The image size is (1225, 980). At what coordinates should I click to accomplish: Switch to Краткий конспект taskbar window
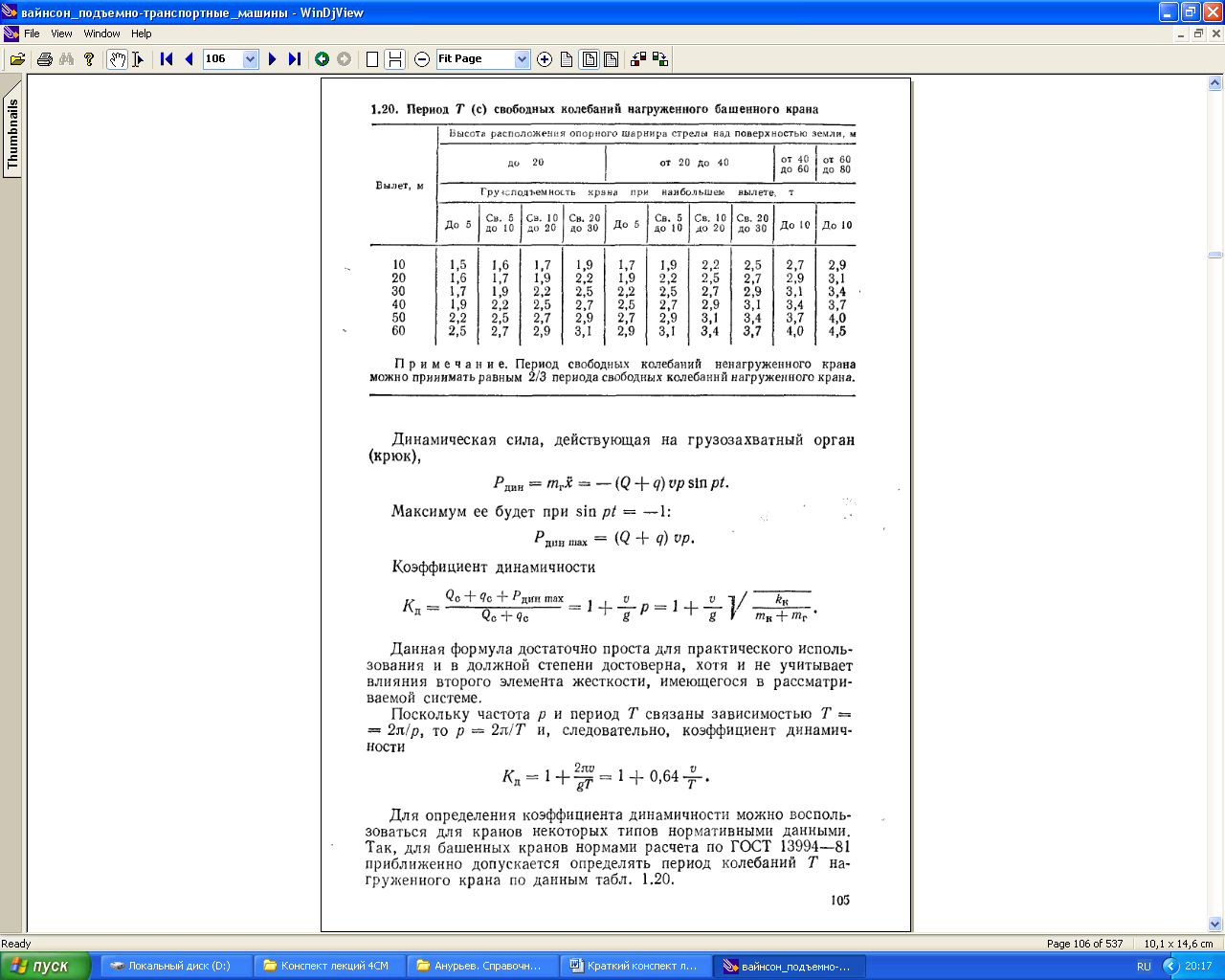636,967
